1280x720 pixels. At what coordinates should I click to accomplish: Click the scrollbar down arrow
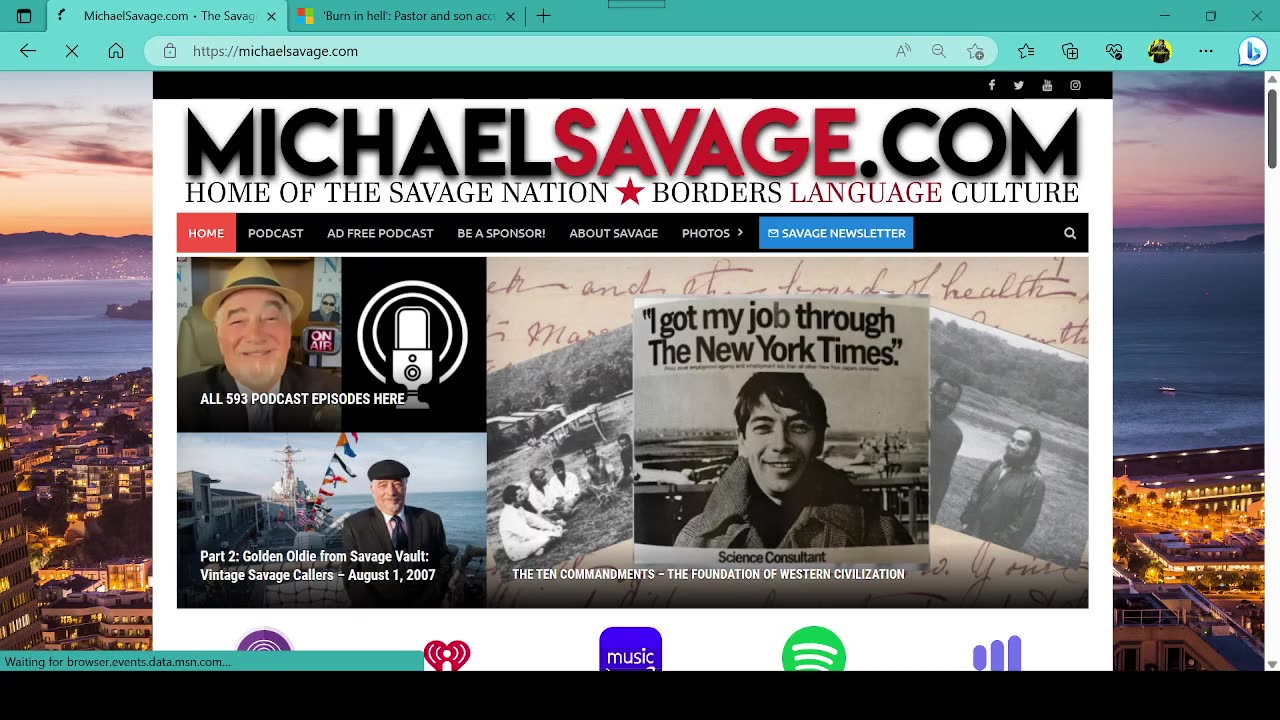(1272, 664)
